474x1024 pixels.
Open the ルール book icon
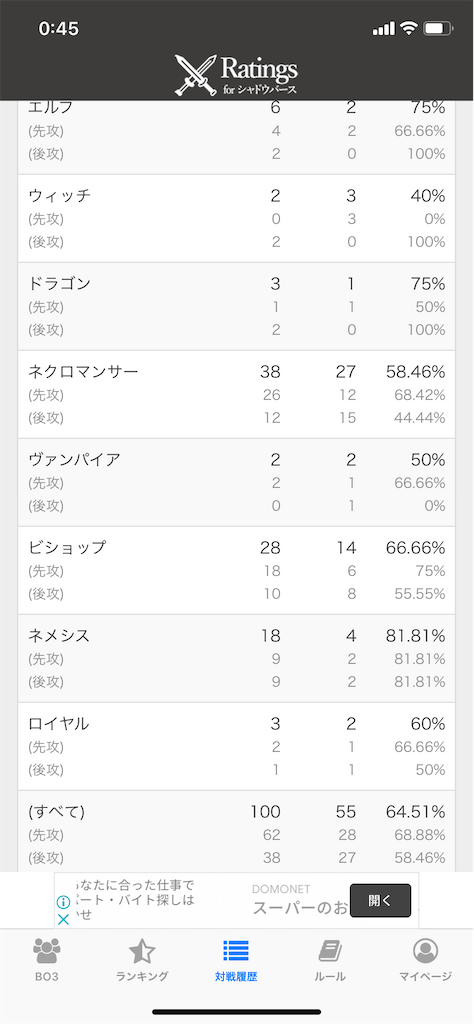coord(330,951)
